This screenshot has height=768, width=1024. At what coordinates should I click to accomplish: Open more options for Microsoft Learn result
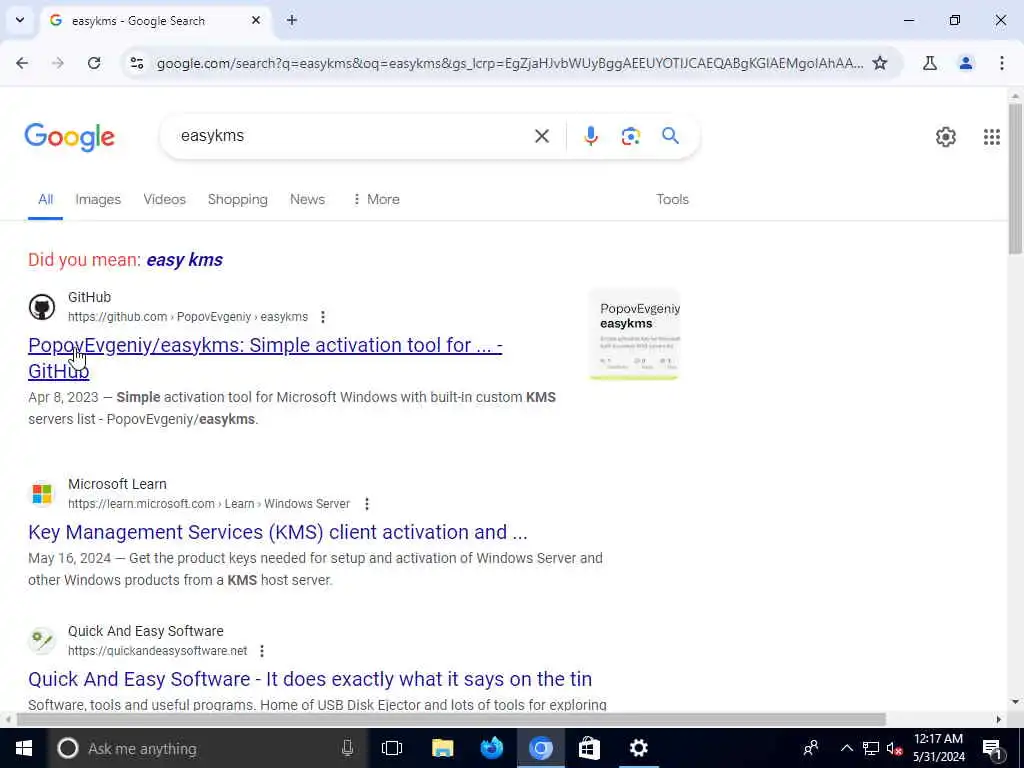[367, 504]
